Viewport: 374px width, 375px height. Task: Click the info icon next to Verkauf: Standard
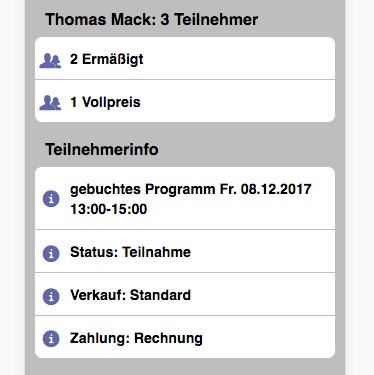(x=51, y=296)
